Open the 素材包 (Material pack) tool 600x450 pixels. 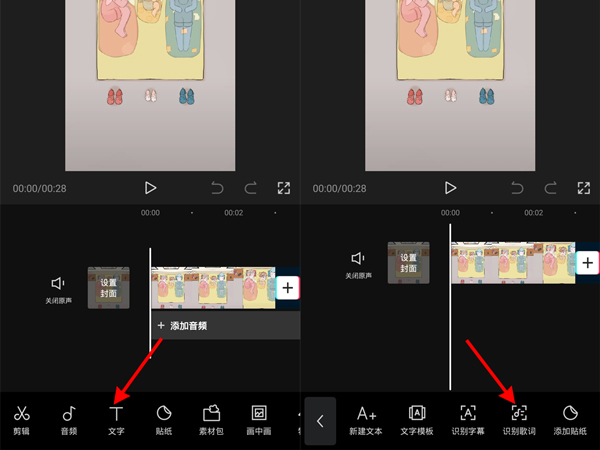[211, 420]
